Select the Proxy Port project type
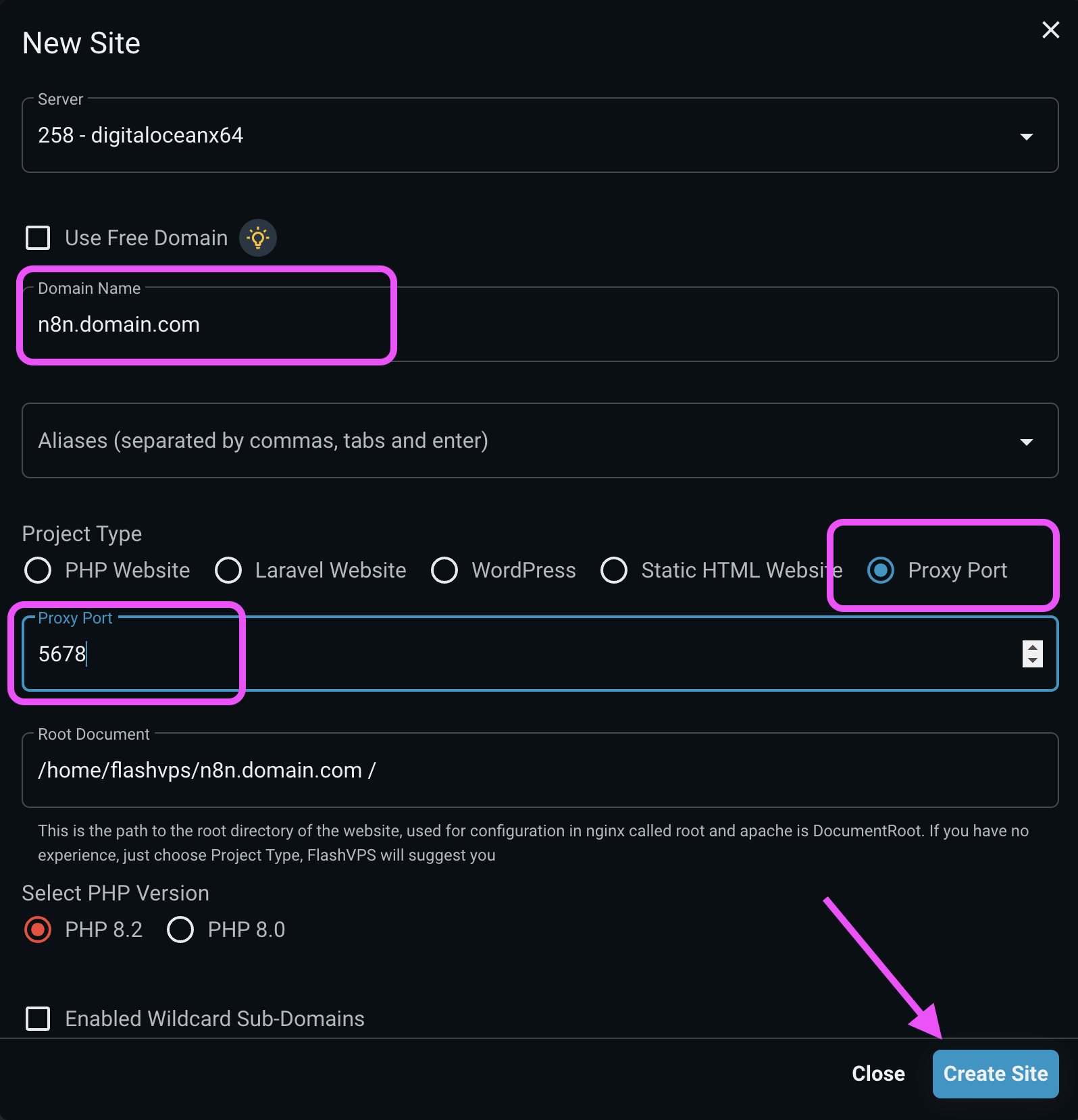 tap(881, 570)
